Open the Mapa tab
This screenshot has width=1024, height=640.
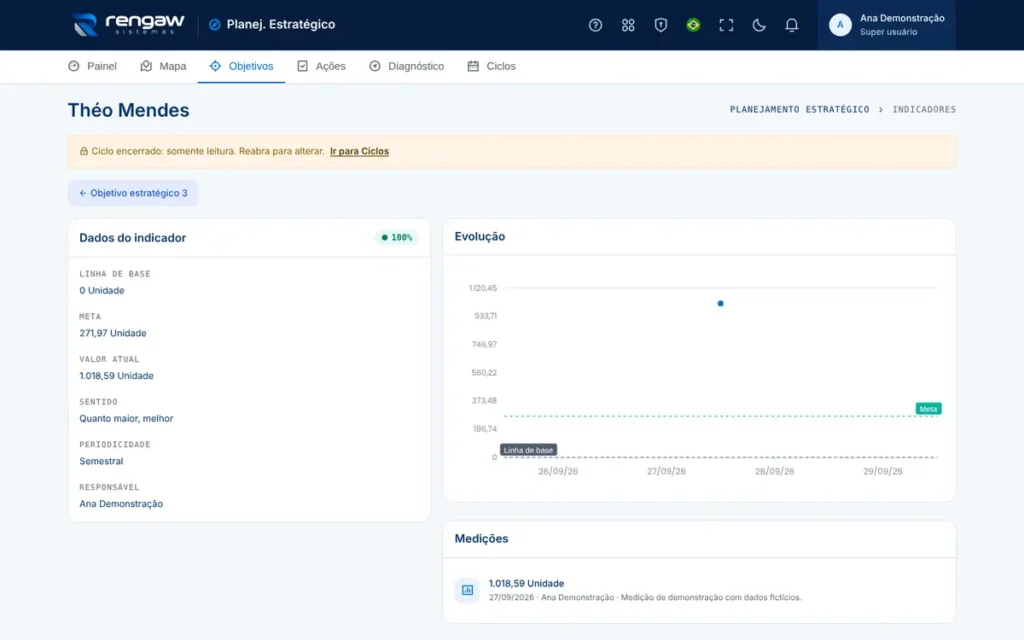[x=163, y=66]
